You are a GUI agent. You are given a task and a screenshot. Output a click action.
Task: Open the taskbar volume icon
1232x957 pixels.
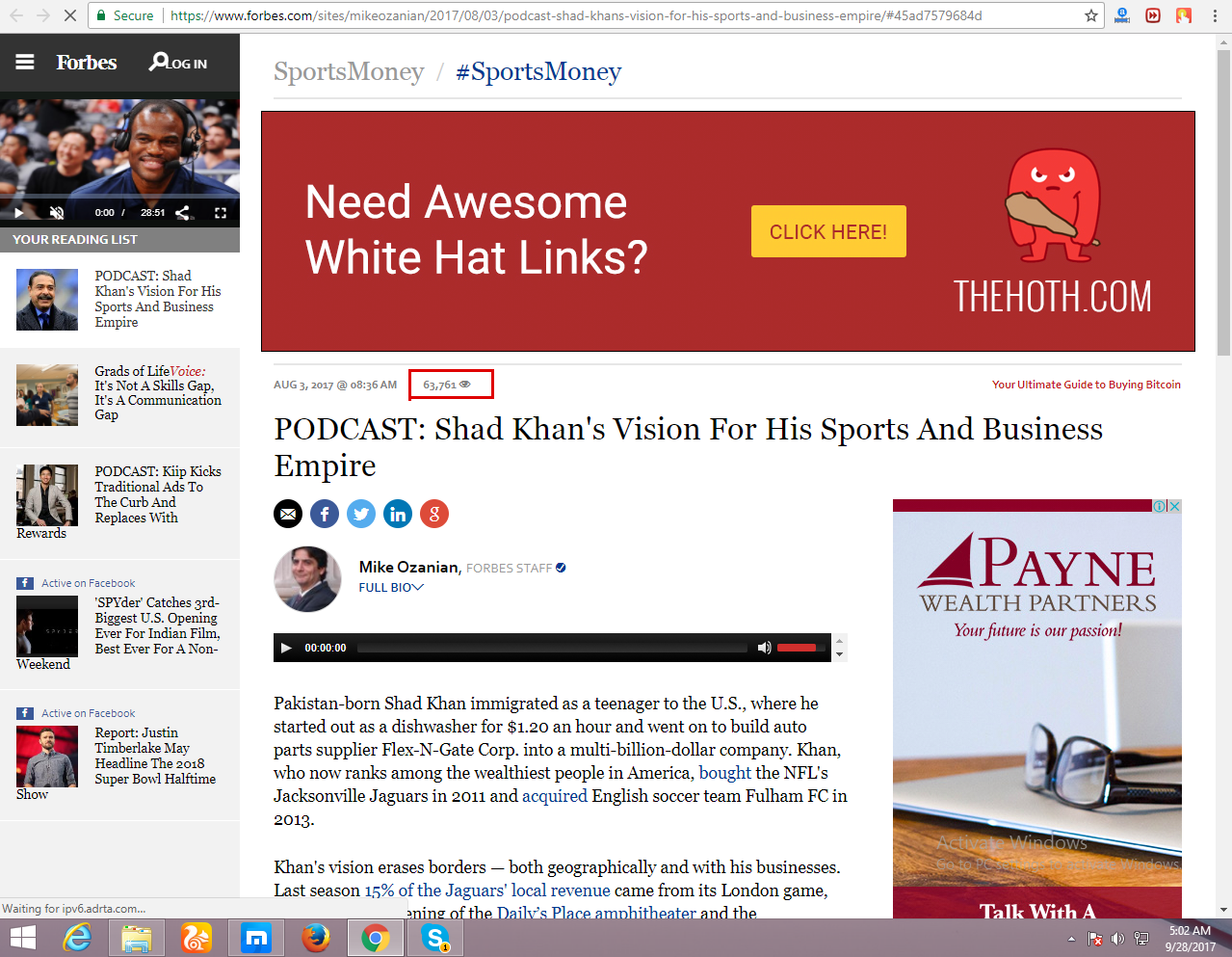1117,939
